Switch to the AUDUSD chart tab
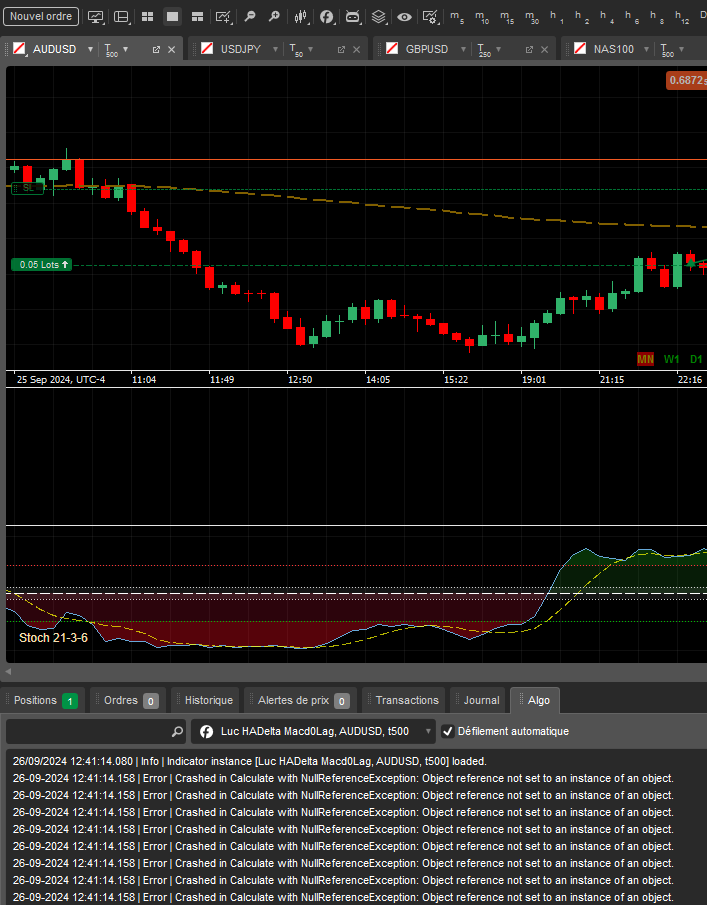Screen dimensions: 707x905 click(x=54, y=49)
